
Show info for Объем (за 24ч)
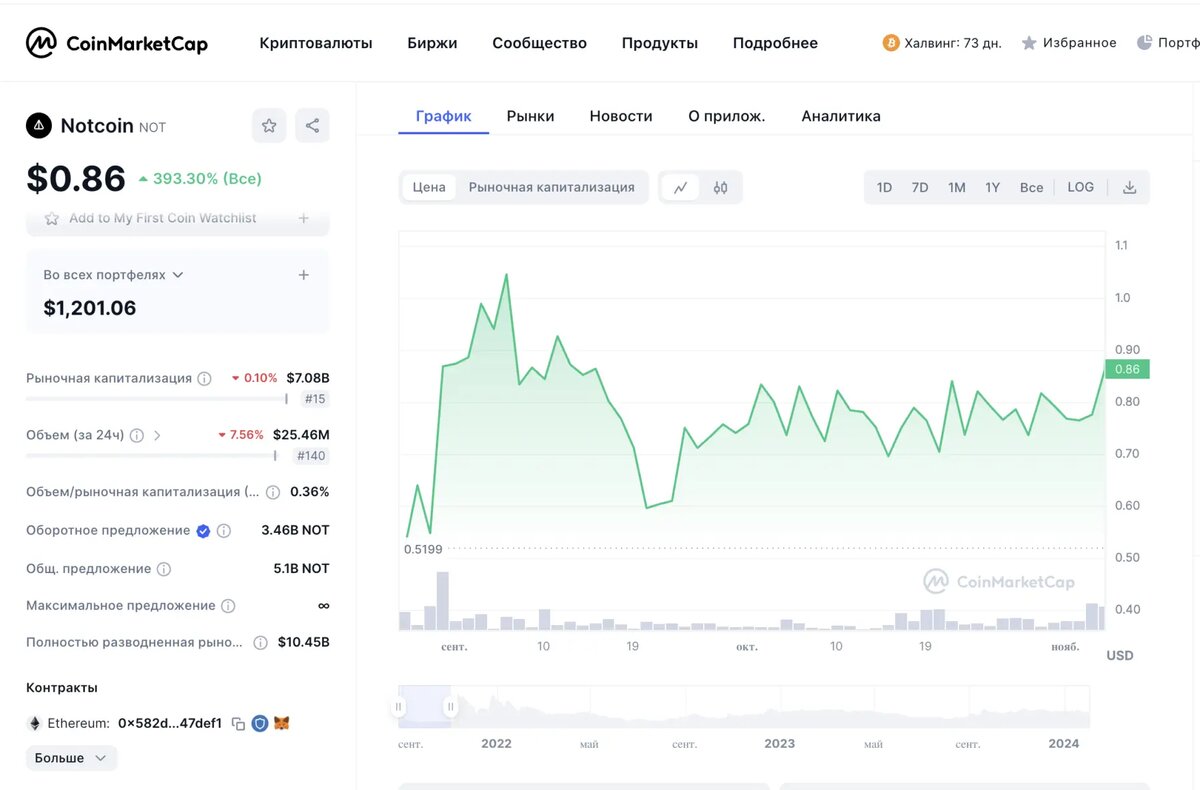coord(137,435)
